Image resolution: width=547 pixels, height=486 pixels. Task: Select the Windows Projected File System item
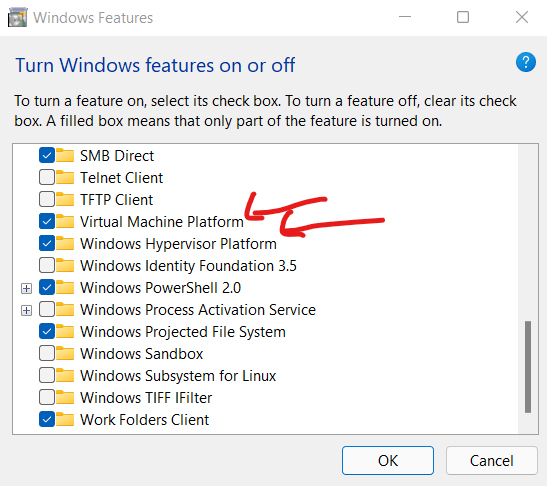pyautogui.click(x=183, y=332)
